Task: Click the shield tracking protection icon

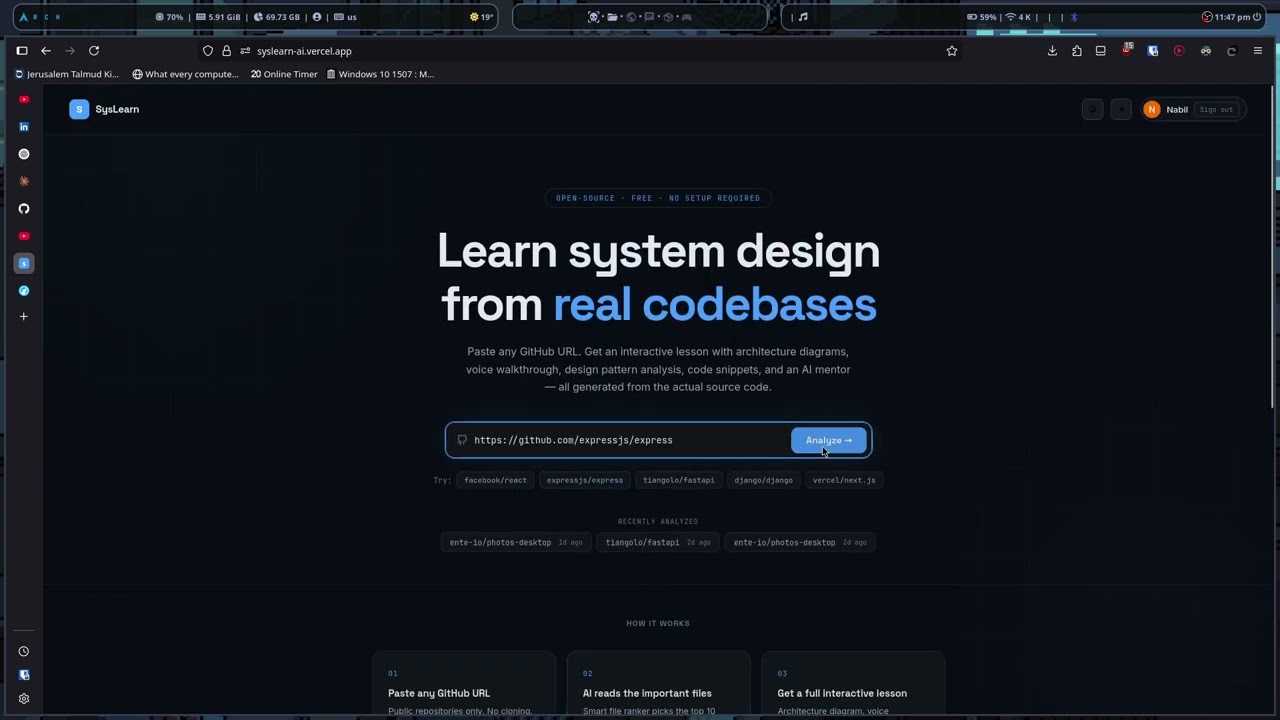Action: coord(208,51)
